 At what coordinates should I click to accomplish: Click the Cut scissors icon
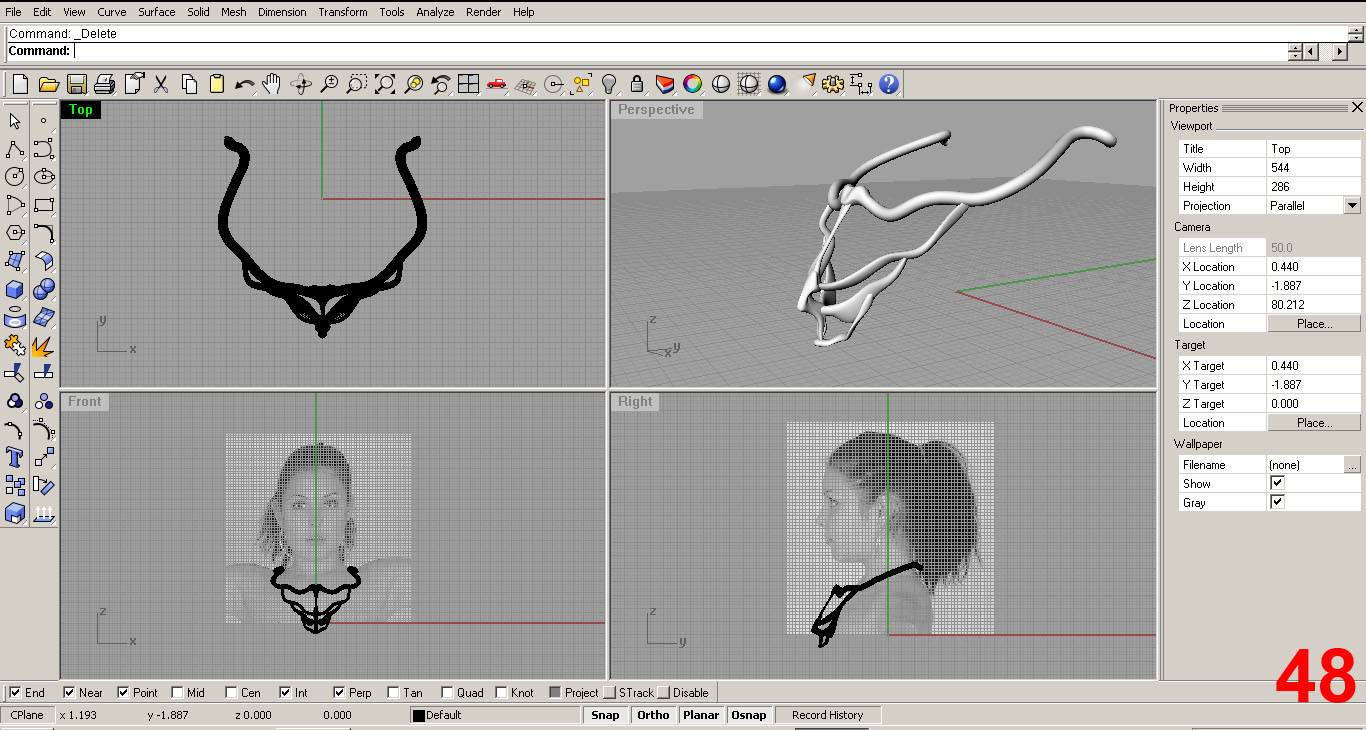[x=161, y=85]
